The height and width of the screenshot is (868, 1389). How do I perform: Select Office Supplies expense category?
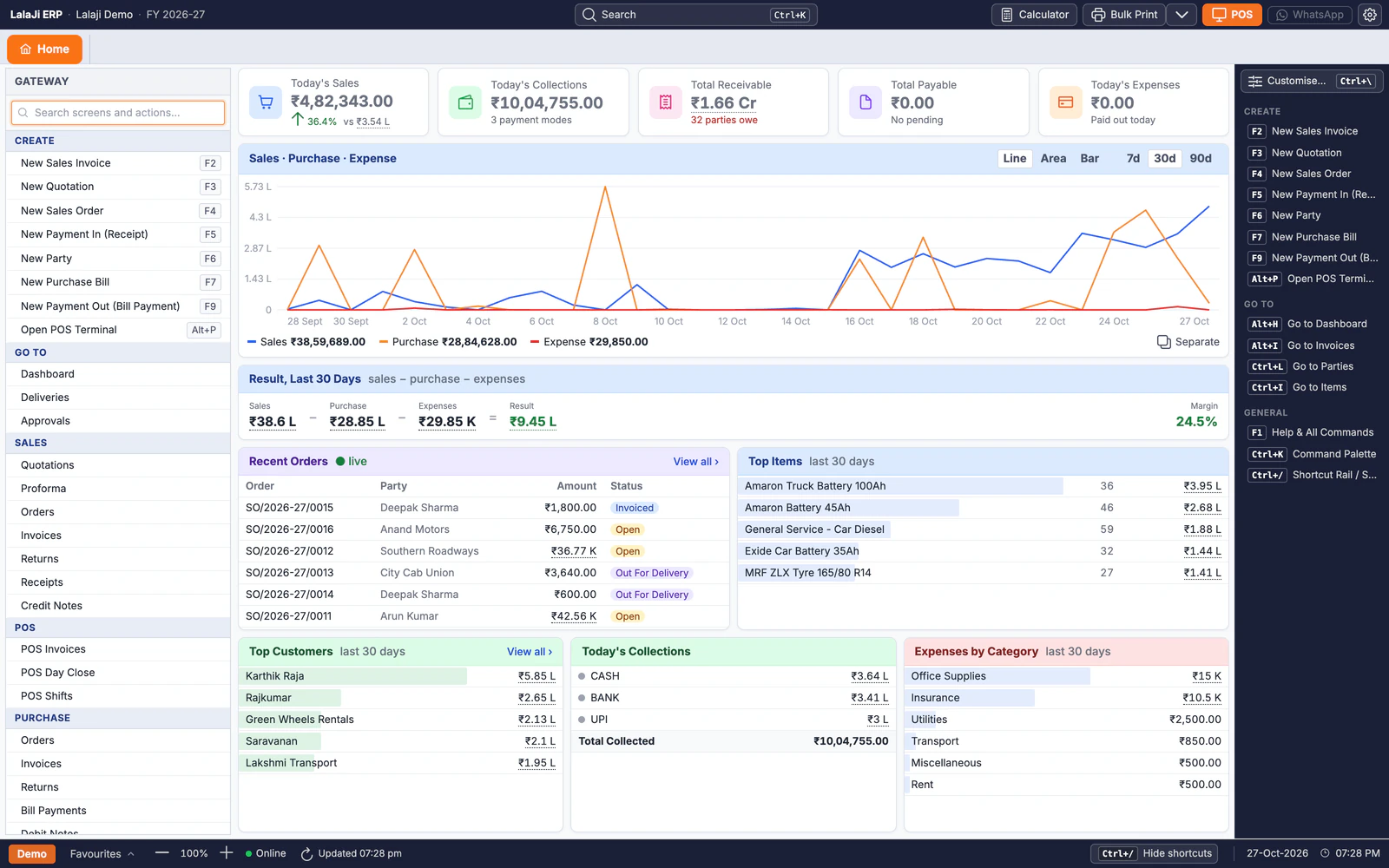coord(1066,676)
